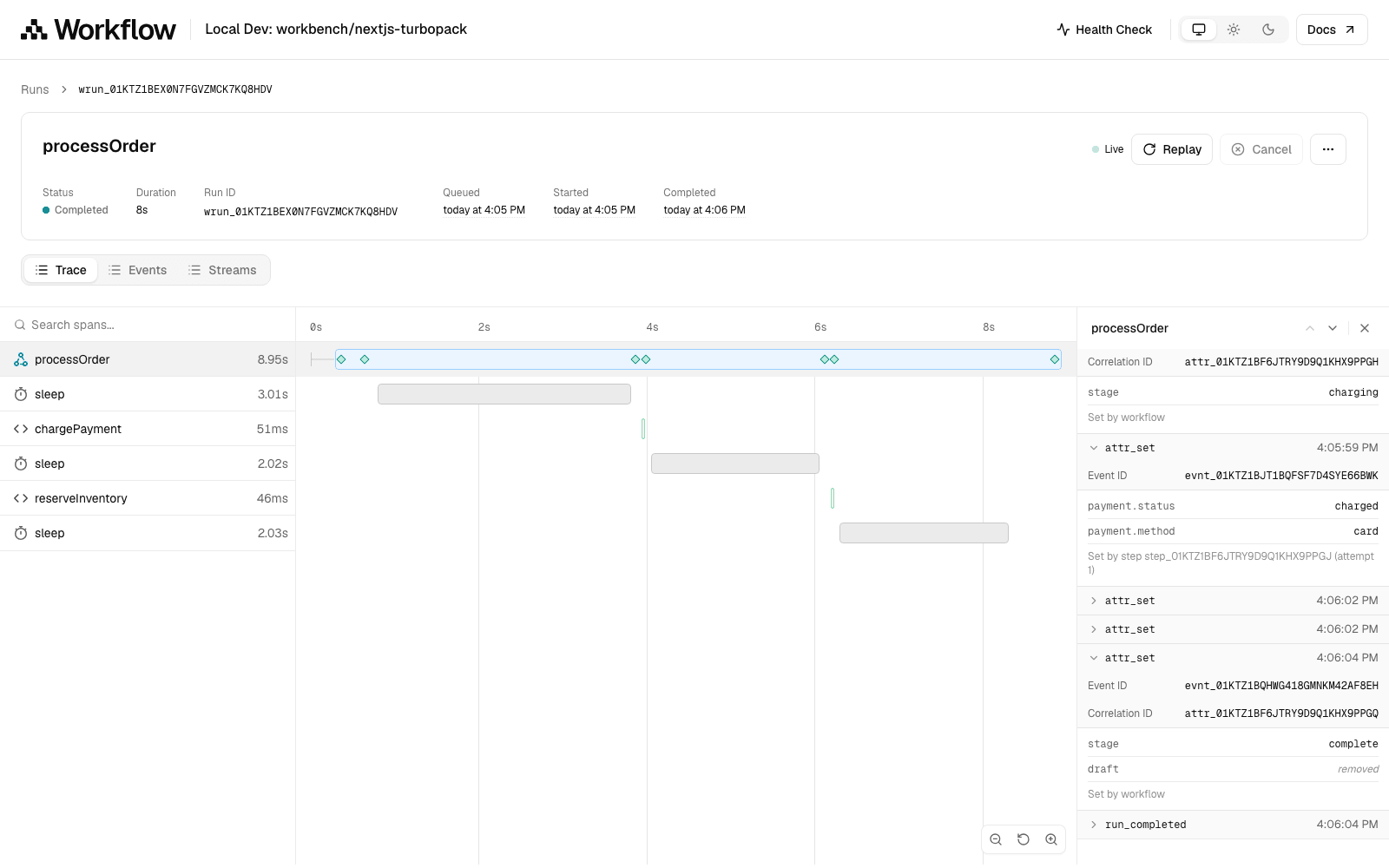
Task: Click the 2.02s sleep bar in timeline
Action: click(735, 464)
